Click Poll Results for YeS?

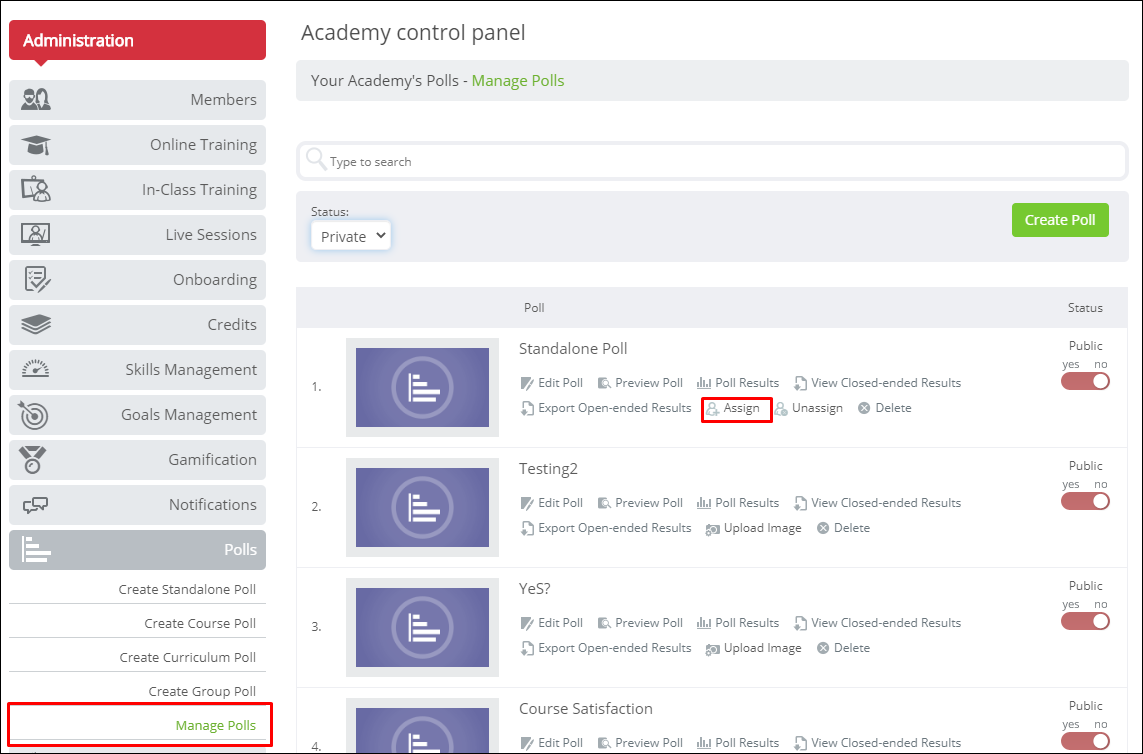point(738,623)
